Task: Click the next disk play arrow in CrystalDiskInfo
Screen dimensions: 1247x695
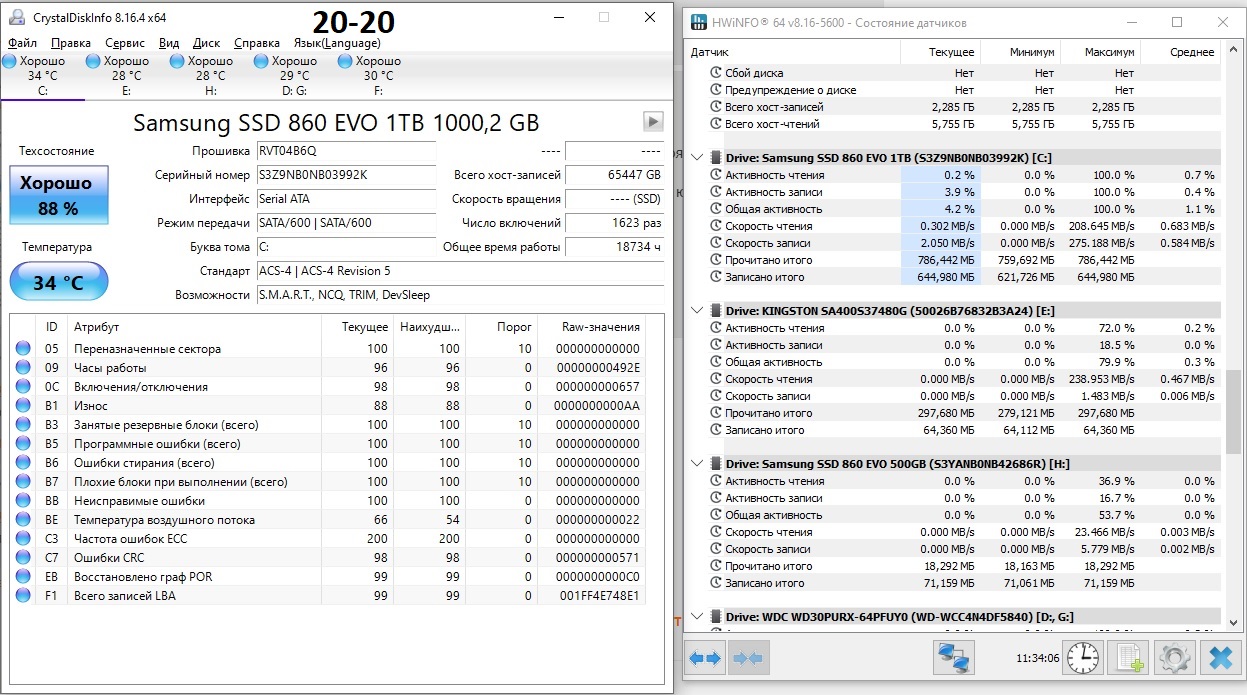Action: pyautogui.click(x=652, y=121)
